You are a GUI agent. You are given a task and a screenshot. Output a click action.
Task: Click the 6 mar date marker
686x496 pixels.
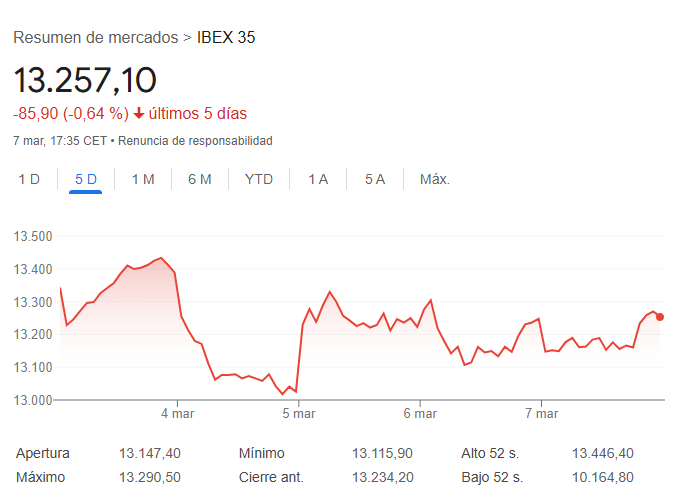(420, 413)
